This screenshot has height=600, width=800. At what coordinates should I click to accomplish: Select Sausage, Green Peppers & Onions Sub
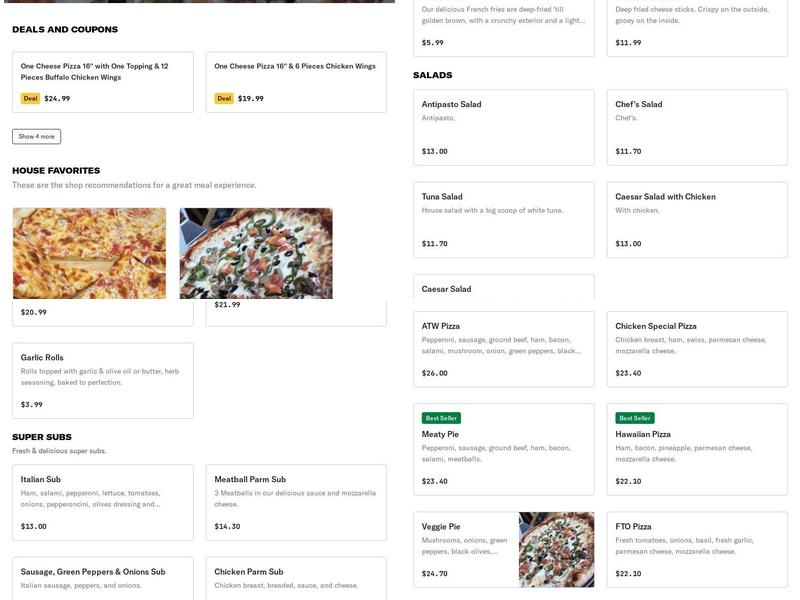[102, 577]
